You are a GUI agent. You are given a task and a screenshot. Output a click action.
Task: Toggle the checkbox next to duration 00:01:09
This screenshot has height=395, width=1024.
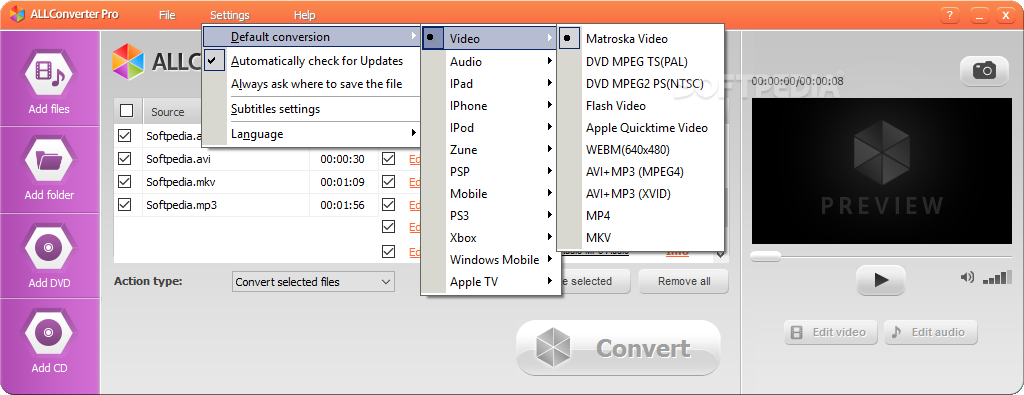pos(389,182)
